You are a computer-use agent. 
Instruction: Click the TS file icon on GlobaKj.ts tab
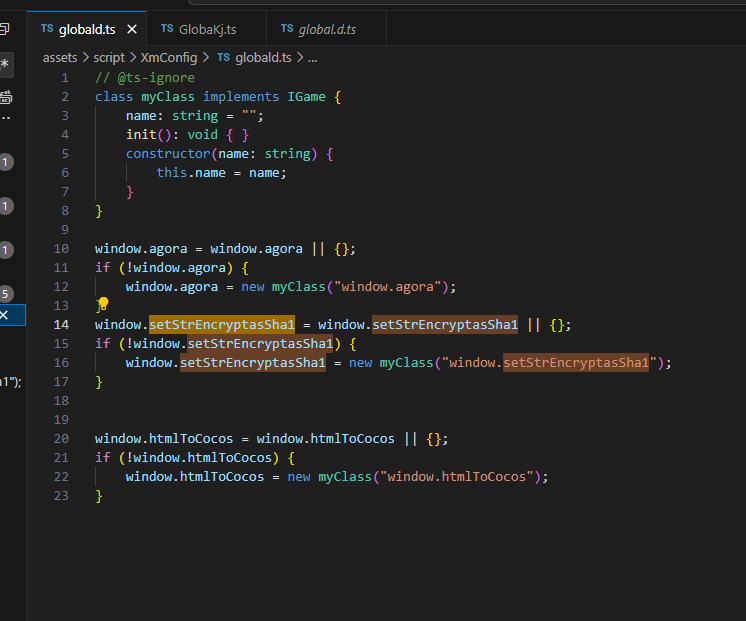pos(167,29)
